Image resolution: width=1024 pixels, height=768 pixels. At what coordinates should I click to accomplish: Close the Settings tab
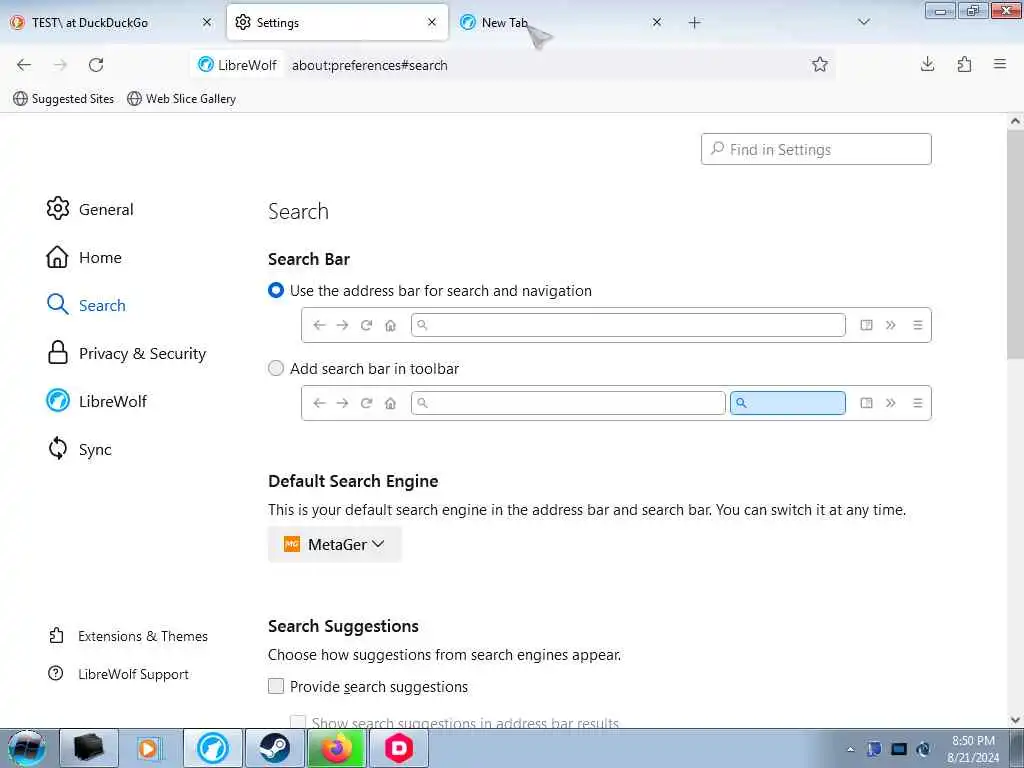(432, 22)
